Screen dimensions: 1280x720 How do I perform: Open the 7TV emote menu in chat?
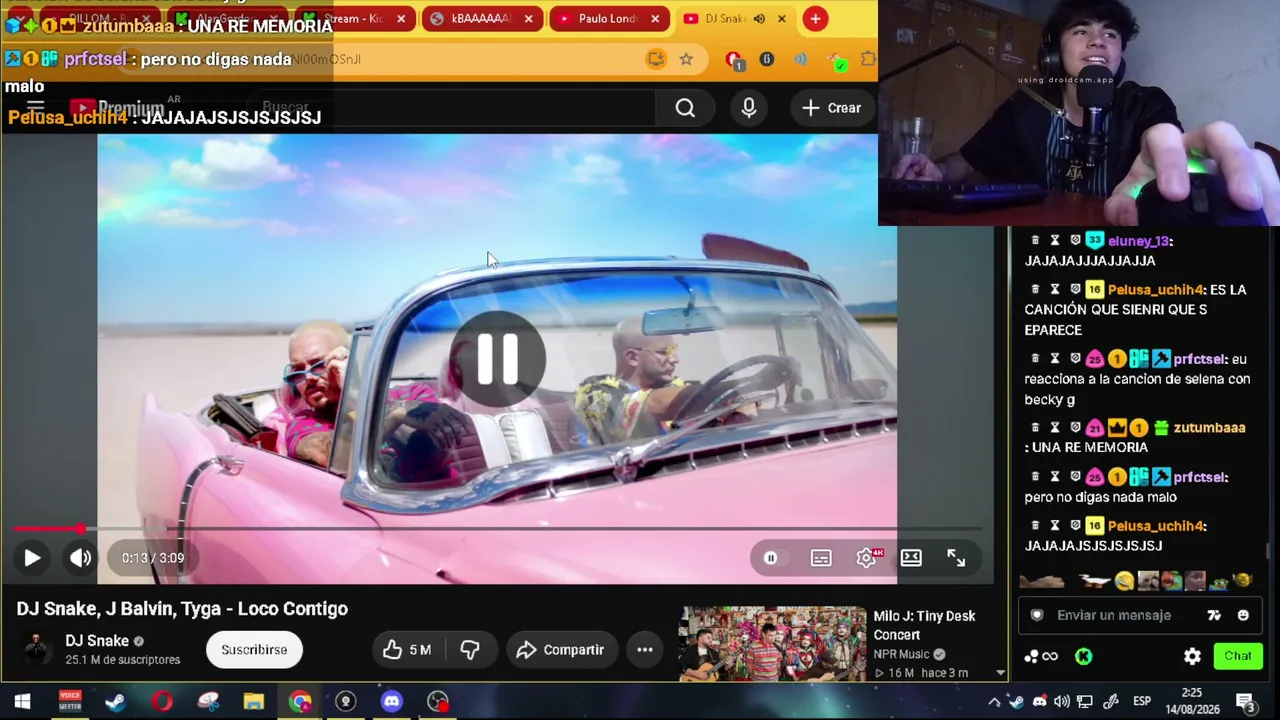(x=1214, y=615)
